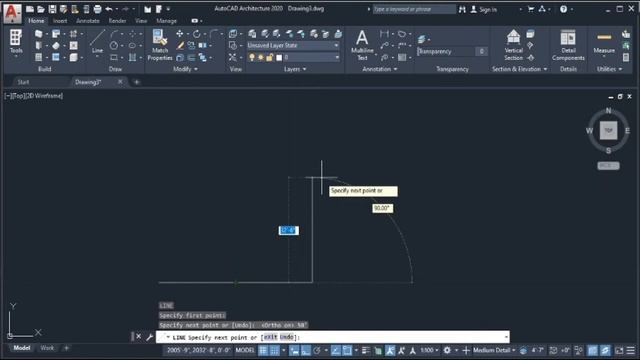The image size is (640, 360).
Task: Toggle ortho mode in status bar
Action: point(306,350)
